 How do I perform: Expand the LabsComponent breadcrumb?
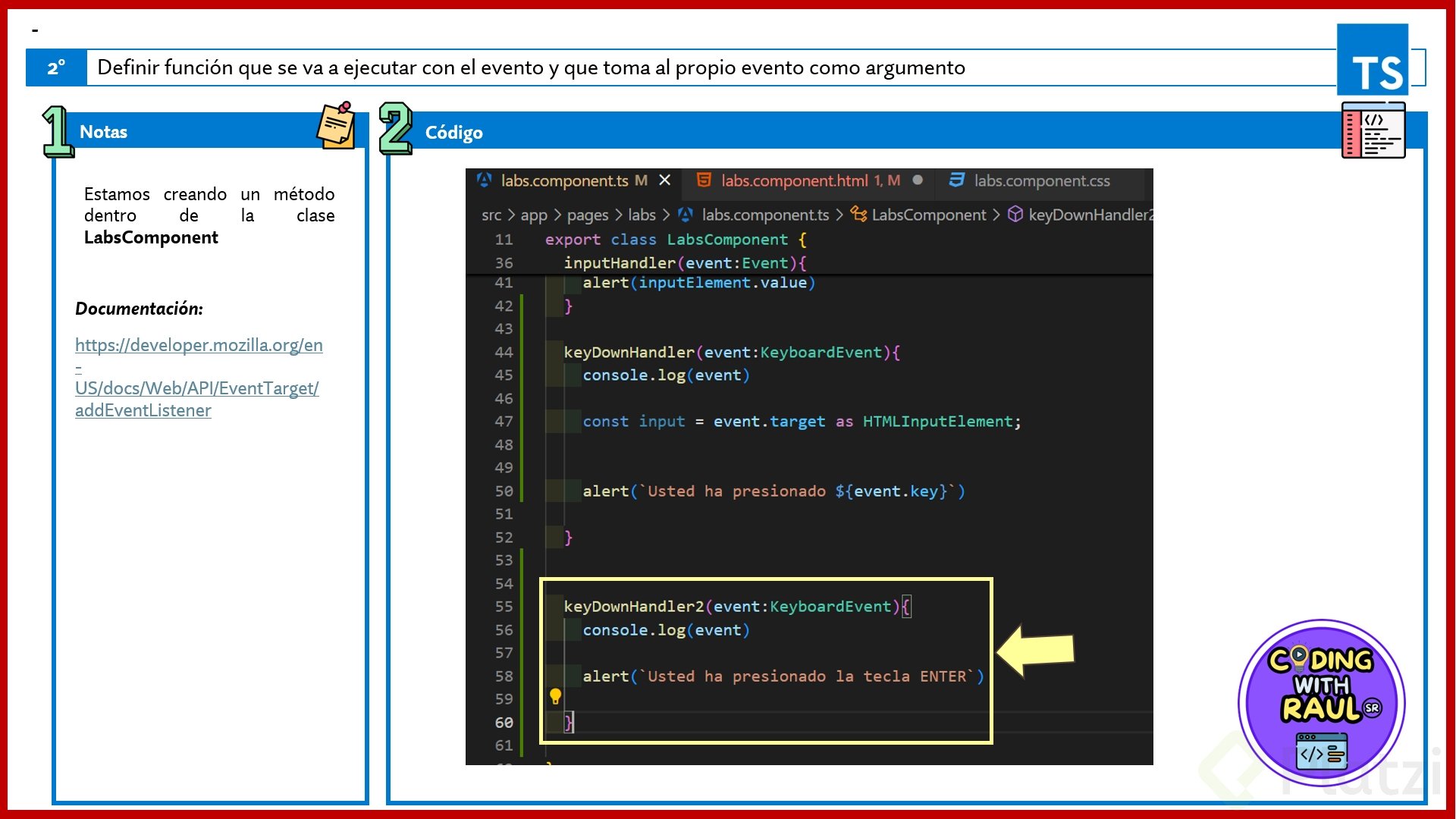click(x=928, y=215)
